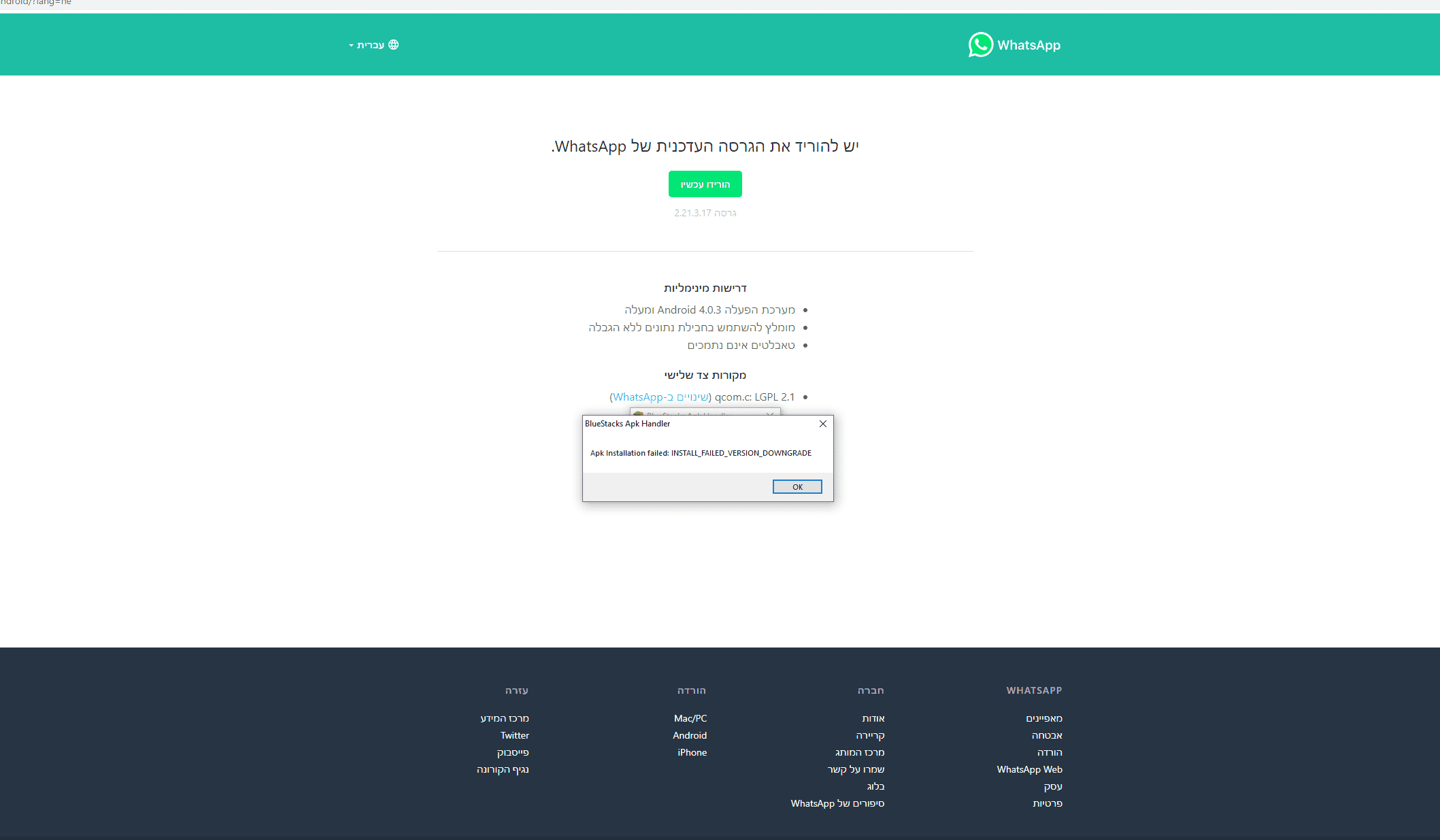Open Twitter link in footer
The width and height of the screenshot is (1440, 840).
(x=514, y=735)
